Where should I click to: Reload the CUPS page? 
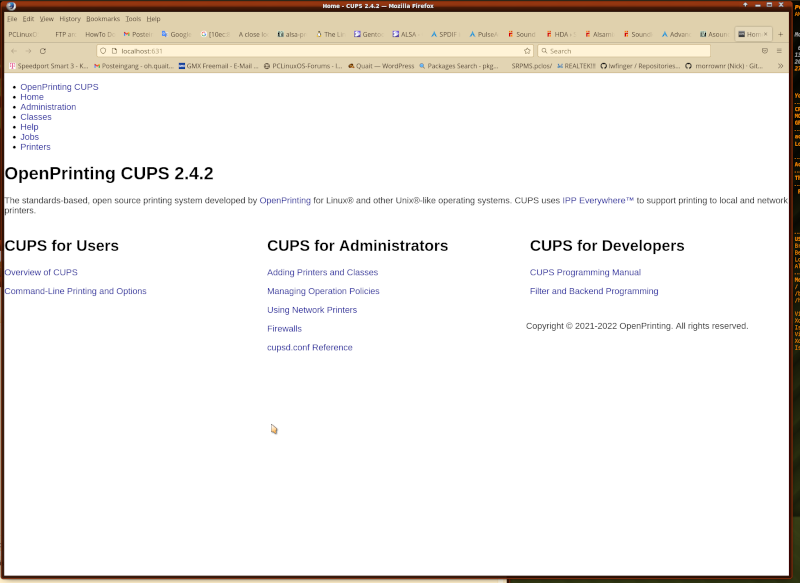click(x=43, y=50)
